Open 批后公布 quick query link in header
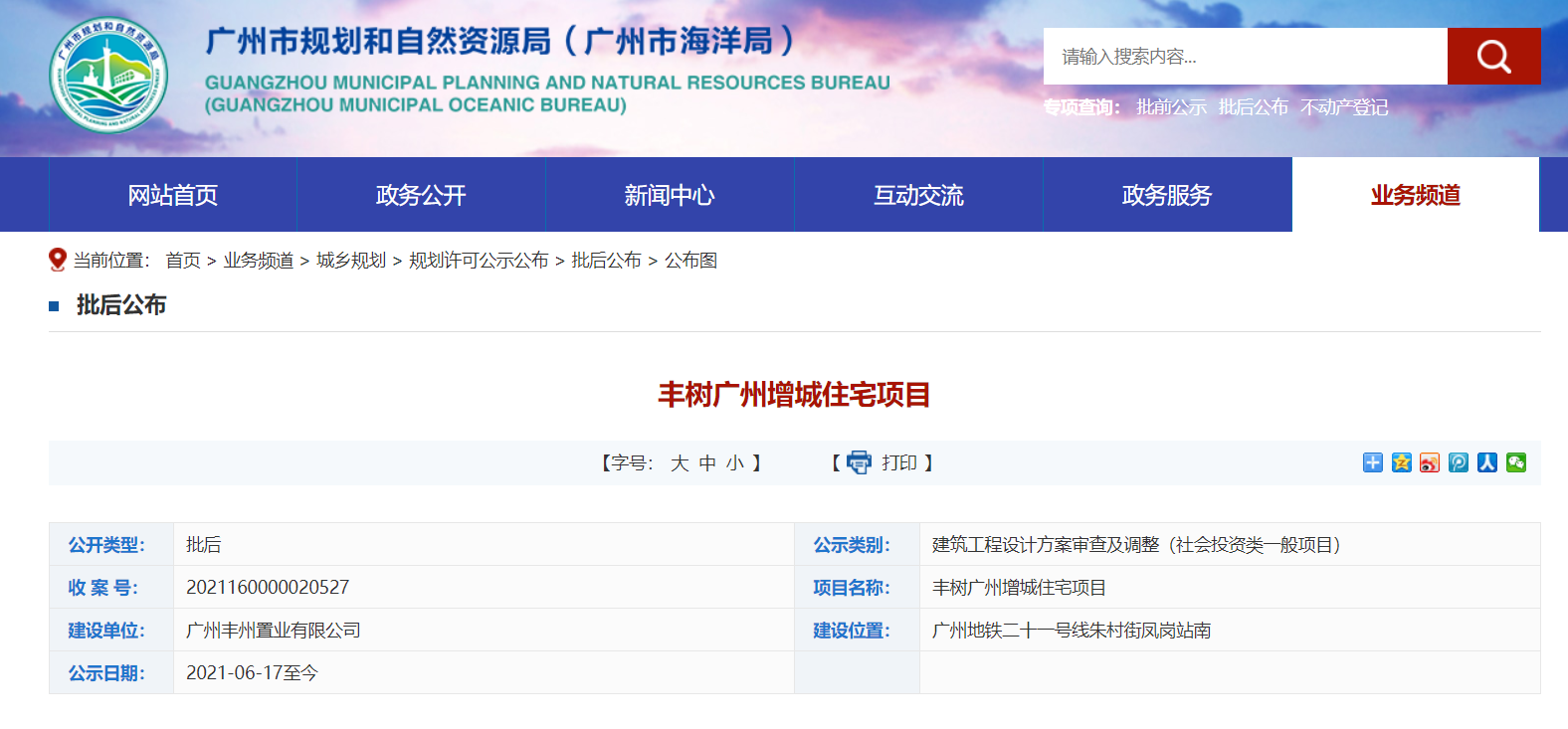The height and width of the screenshot is (729, 1568). 1254,107
